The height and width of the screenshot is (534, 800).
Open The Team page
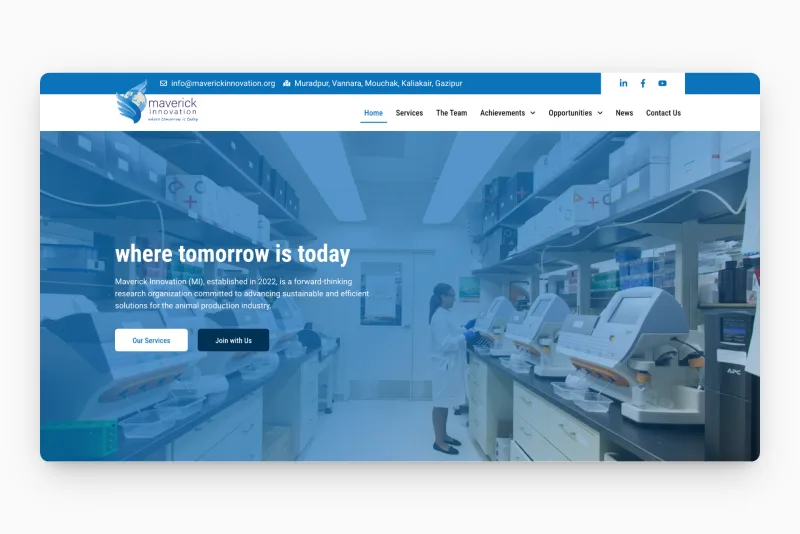click(452, 113)
